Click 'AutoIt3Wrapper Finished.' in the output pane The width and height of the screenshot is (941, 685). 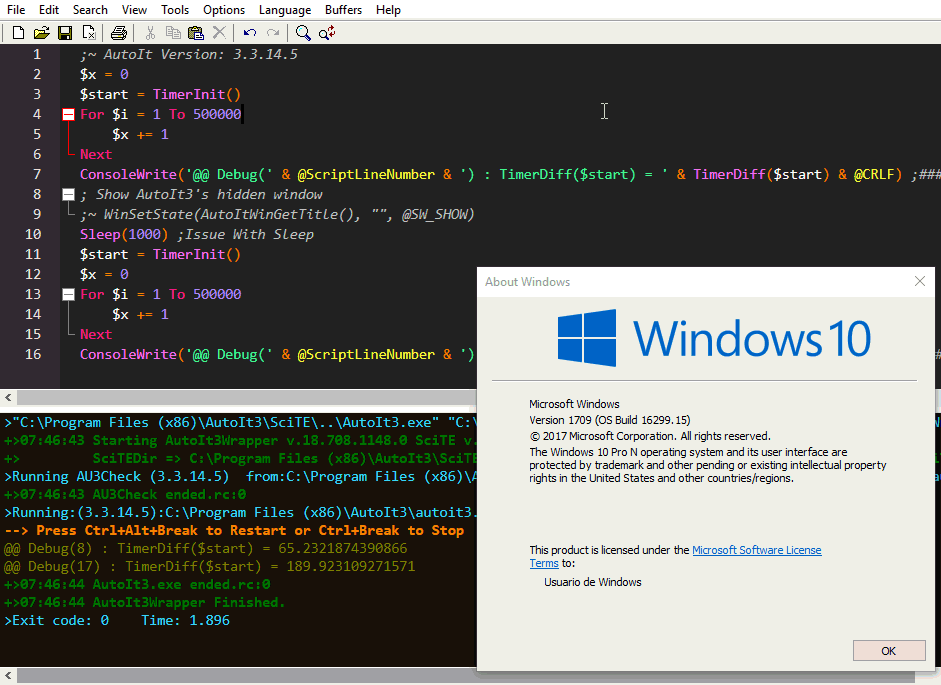[x=189, y=602]
